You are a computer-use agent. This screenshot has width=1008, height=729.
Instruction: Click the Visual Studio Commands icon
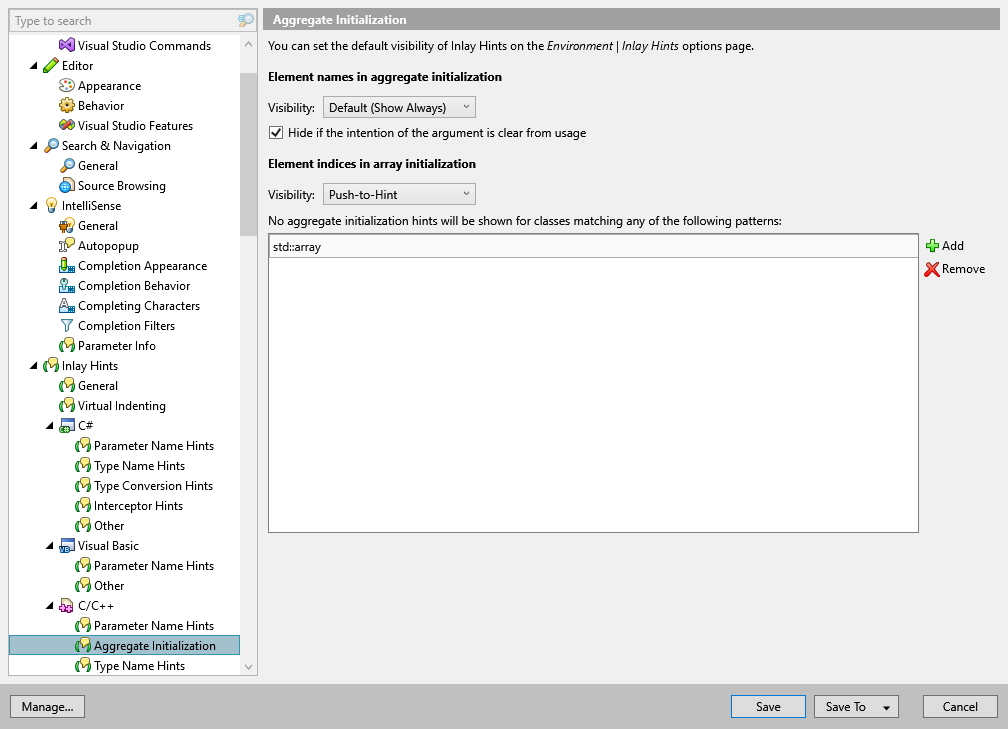(x=65, y=45)
